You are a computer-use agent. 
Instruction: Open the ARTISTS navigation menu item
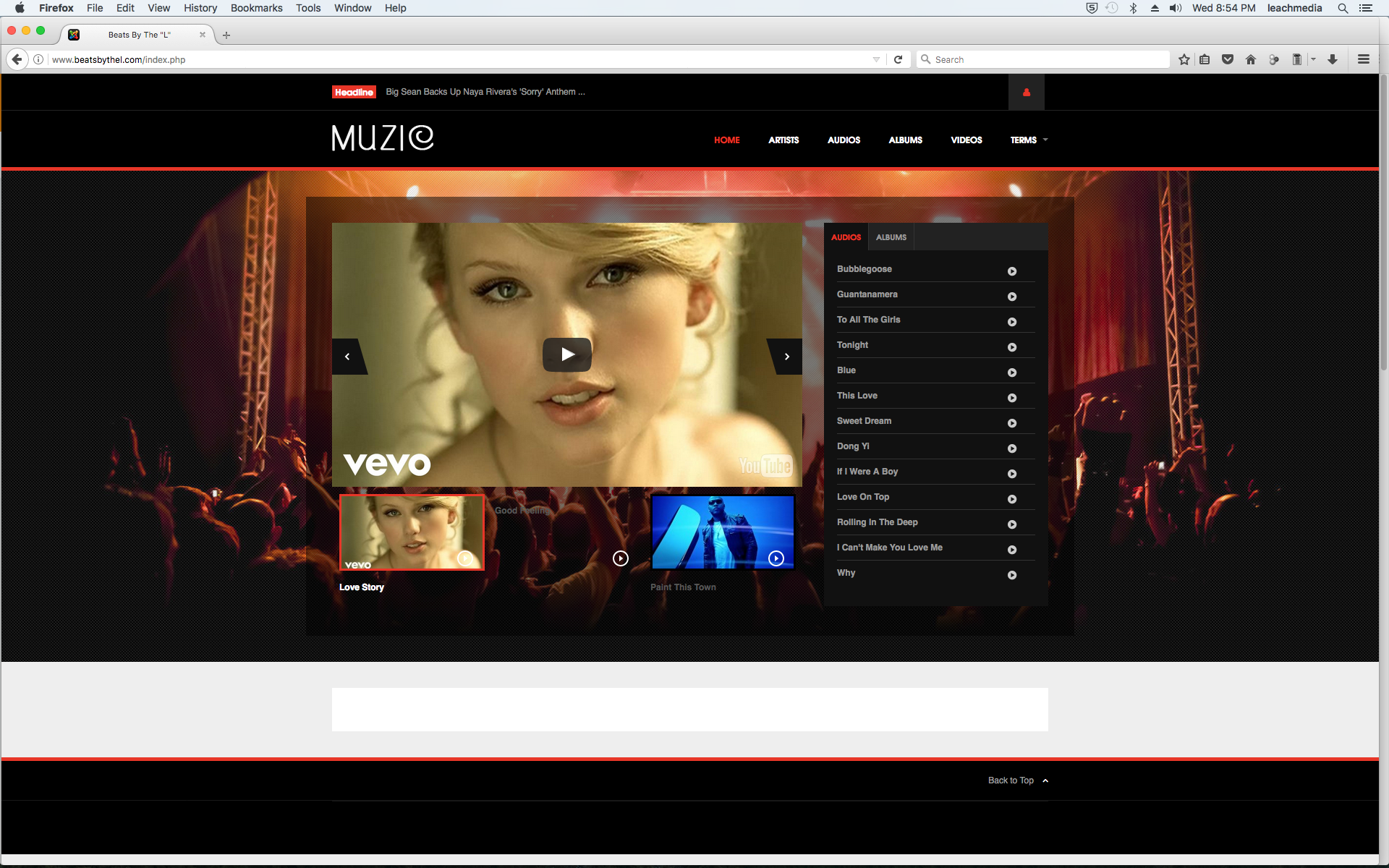(783, 140)
